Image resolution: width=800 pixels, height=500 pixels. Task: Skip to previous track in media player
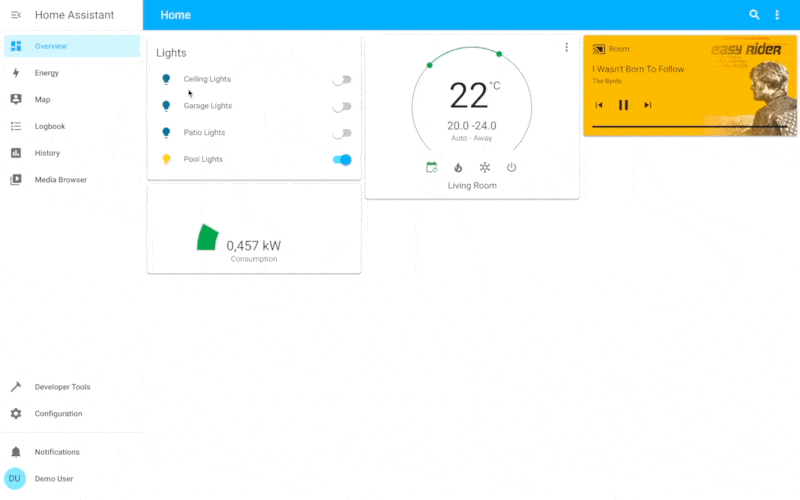coord(599,105)
